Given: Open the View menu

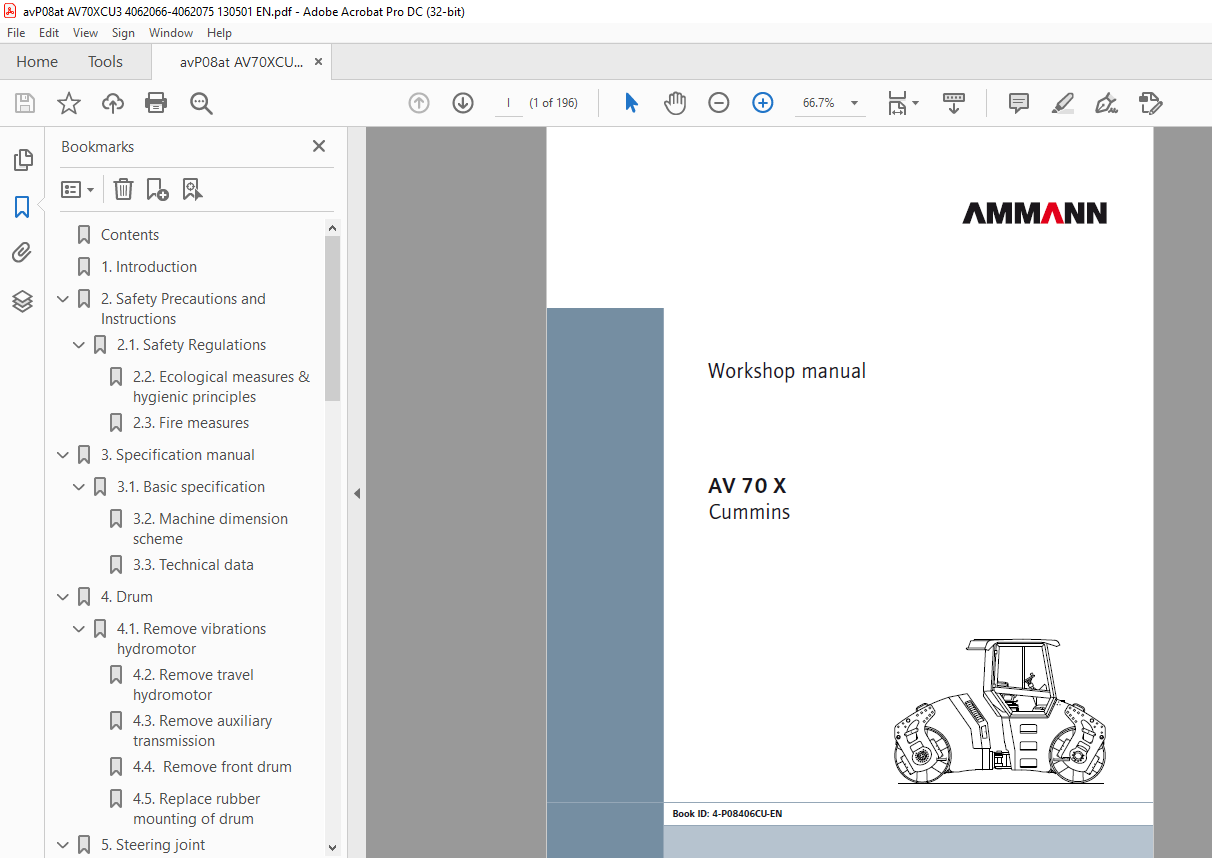Looking at the screenshot, I should (85, 33).
